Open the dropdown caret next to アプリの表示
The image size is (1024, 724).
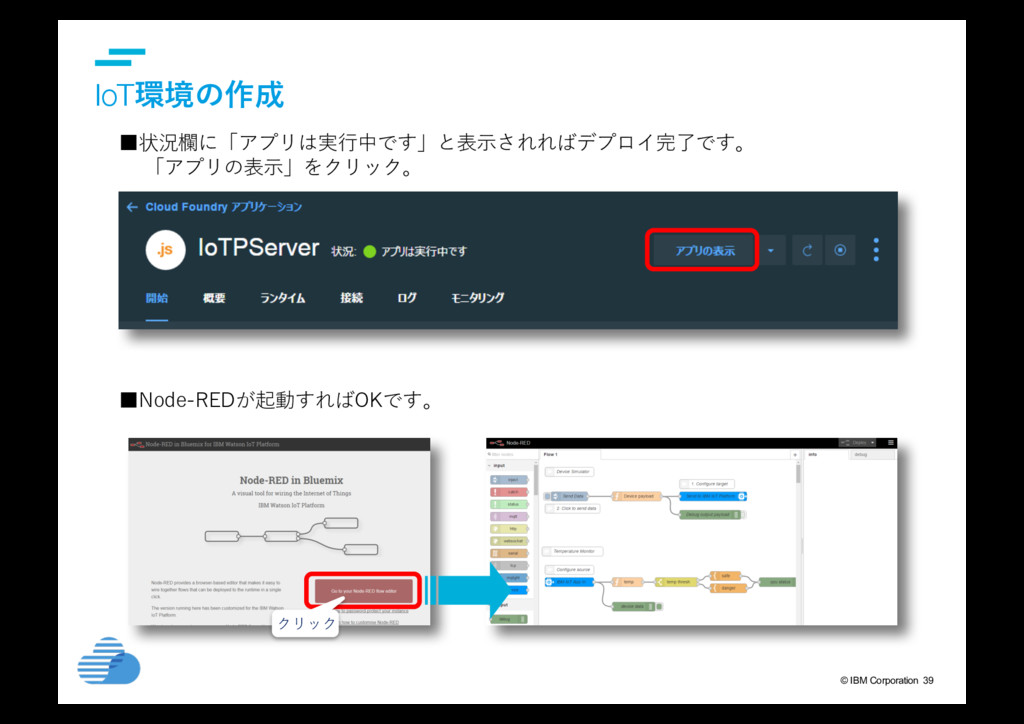click(771, 250)
